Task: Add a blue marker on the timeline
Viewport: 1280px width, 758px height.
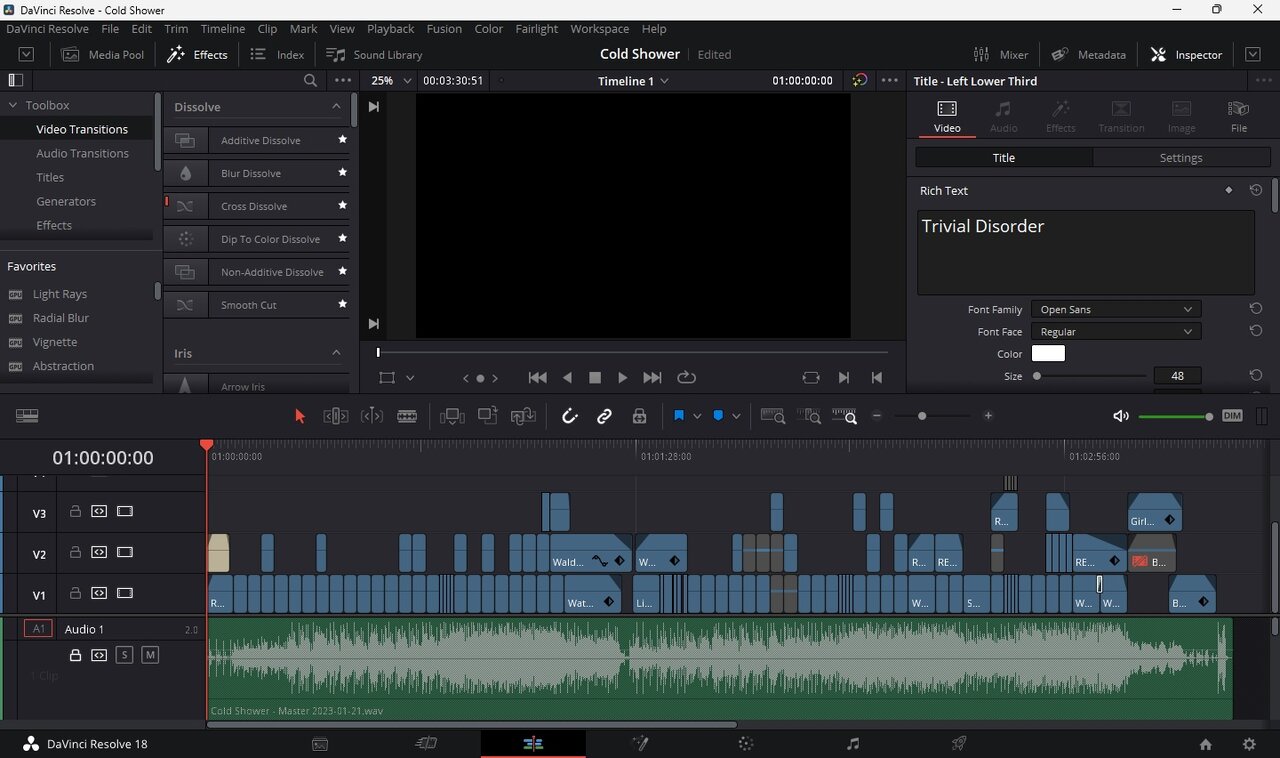Action: click(718, 416)
